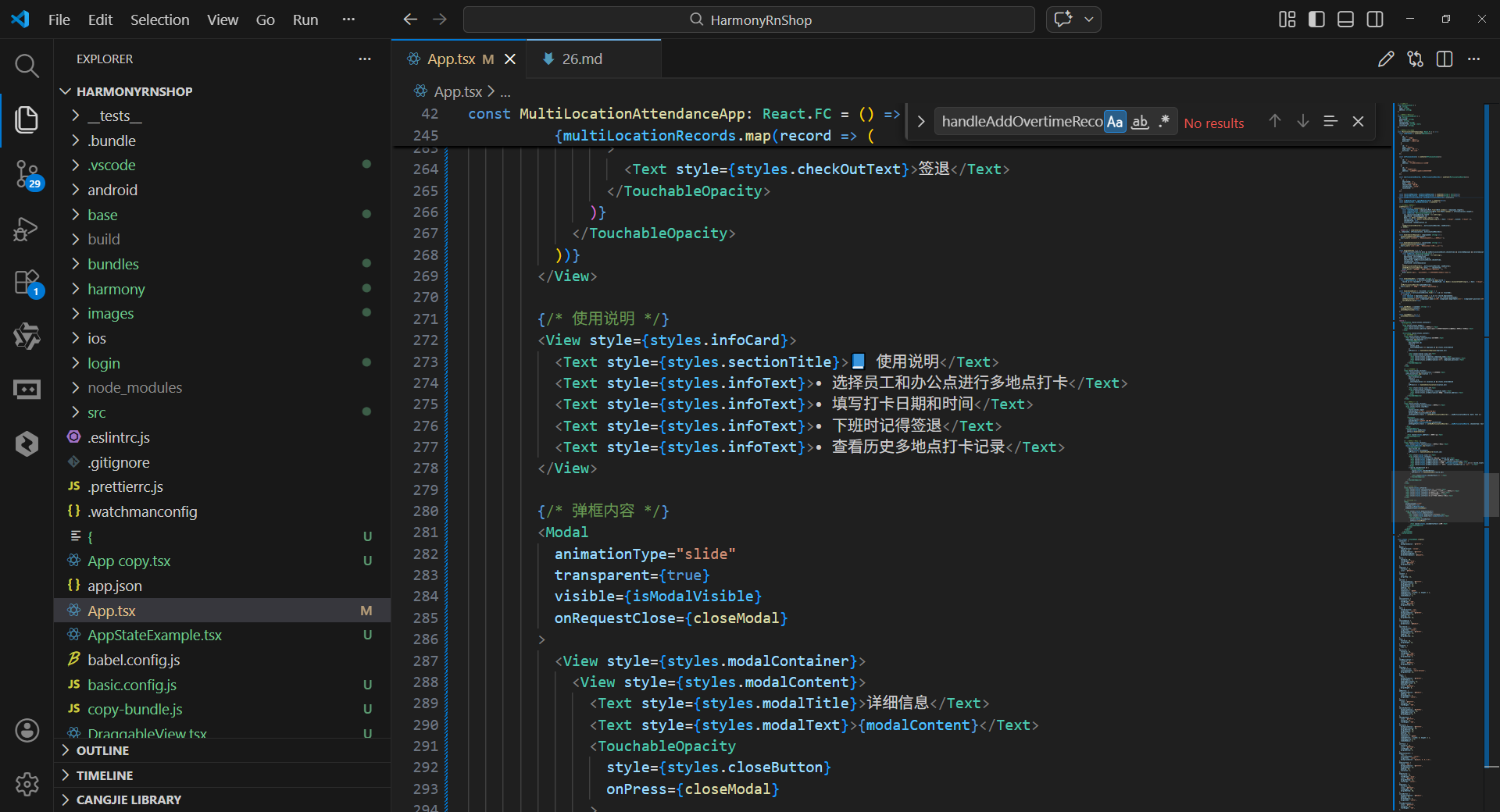The height and width of the screenshot is (812, 1500).
Task: Click Open Changes compare icon
Action: tap(1415, 59)
